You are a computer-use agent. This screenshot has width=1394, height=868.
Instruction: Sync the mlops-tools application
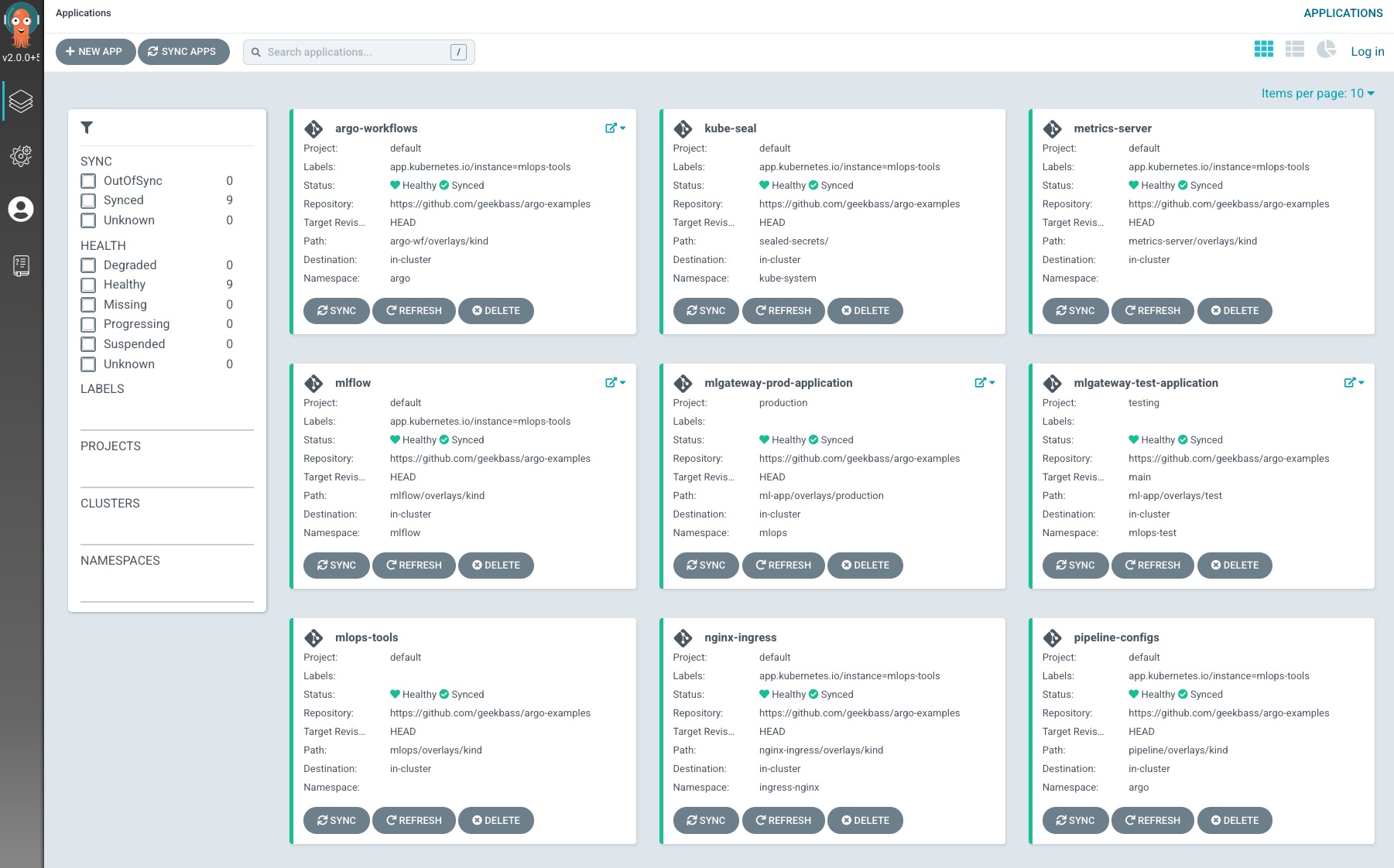pyautogui.click(x=337, y=821)
